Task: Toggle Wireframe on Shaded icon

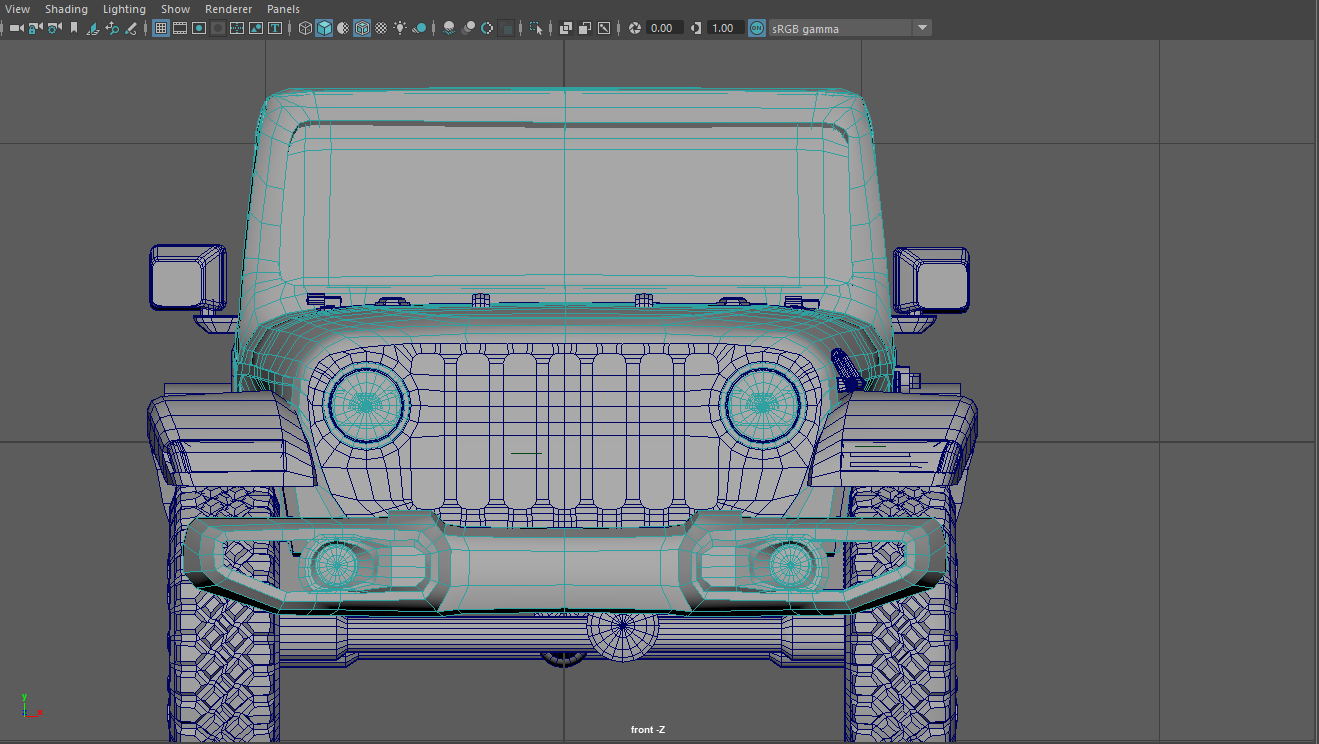Action: [x=362, y=28]
